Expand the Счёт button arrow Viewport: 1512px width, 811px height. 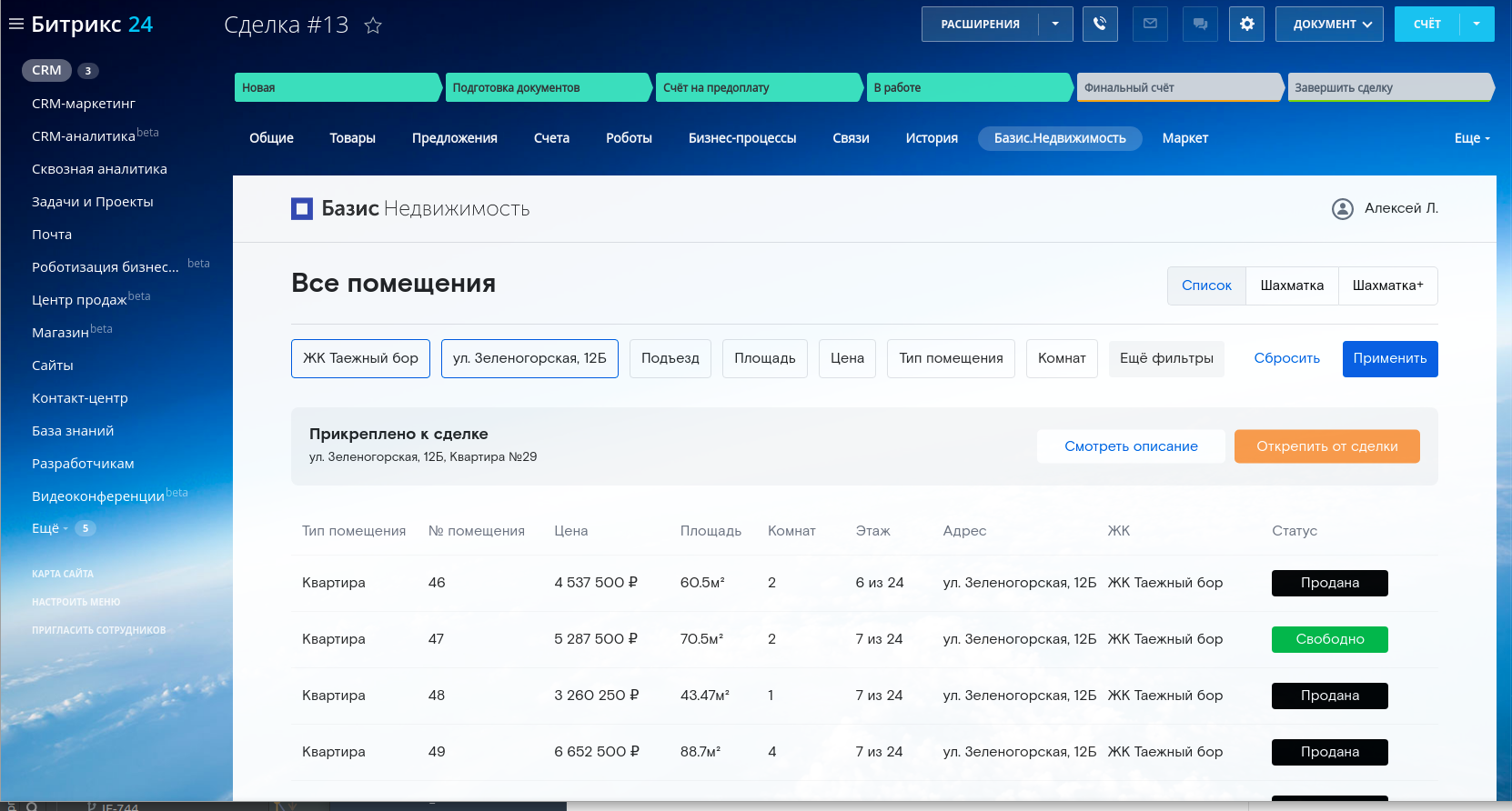click(1477, 25)
